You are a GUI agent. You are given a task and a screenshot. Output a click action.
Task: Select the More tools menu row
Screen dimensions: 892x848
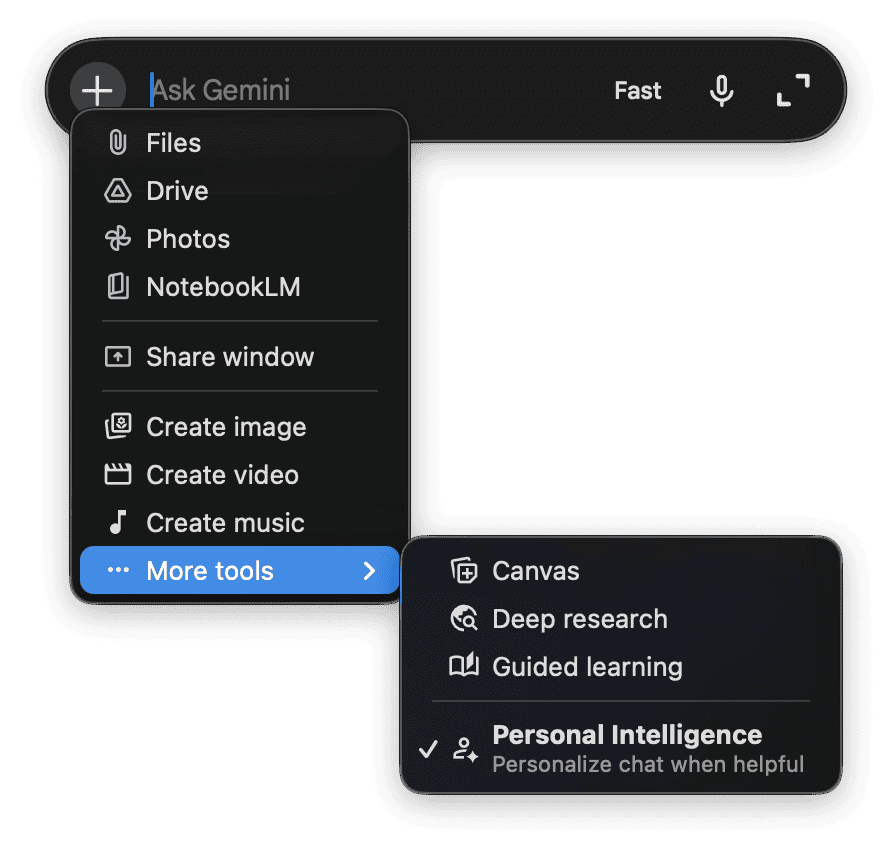click(210, 571)
